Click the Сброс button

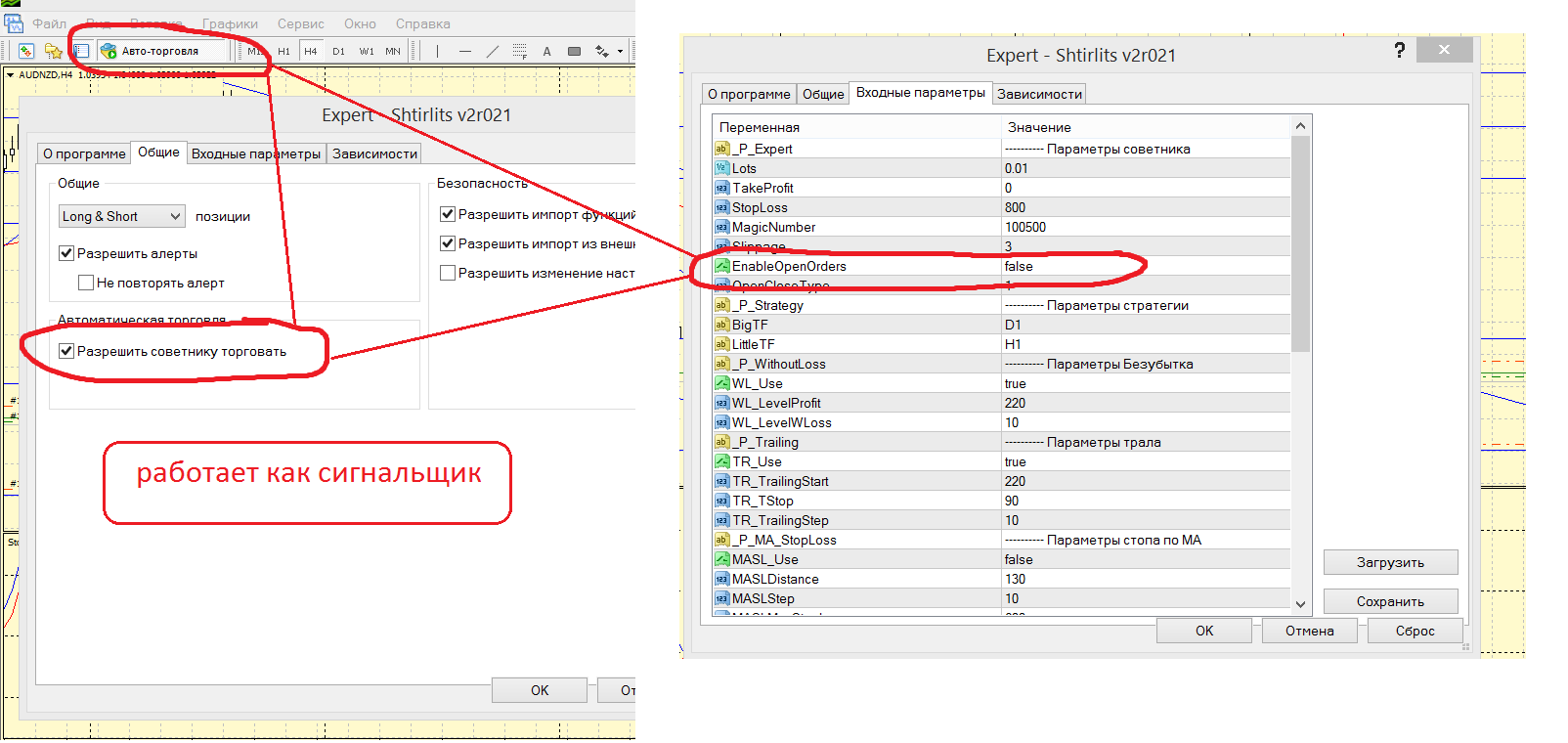pos(1415,631)
